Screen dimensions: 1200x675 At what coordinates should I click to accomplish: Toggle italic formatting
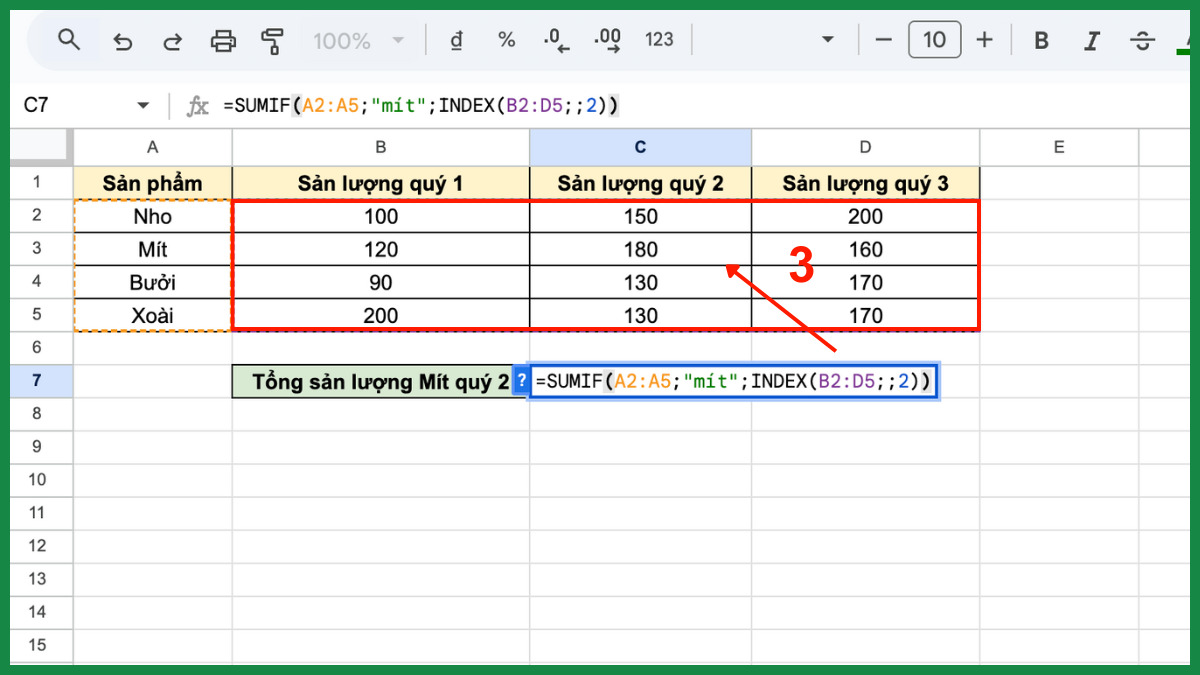click(1091, 40)
